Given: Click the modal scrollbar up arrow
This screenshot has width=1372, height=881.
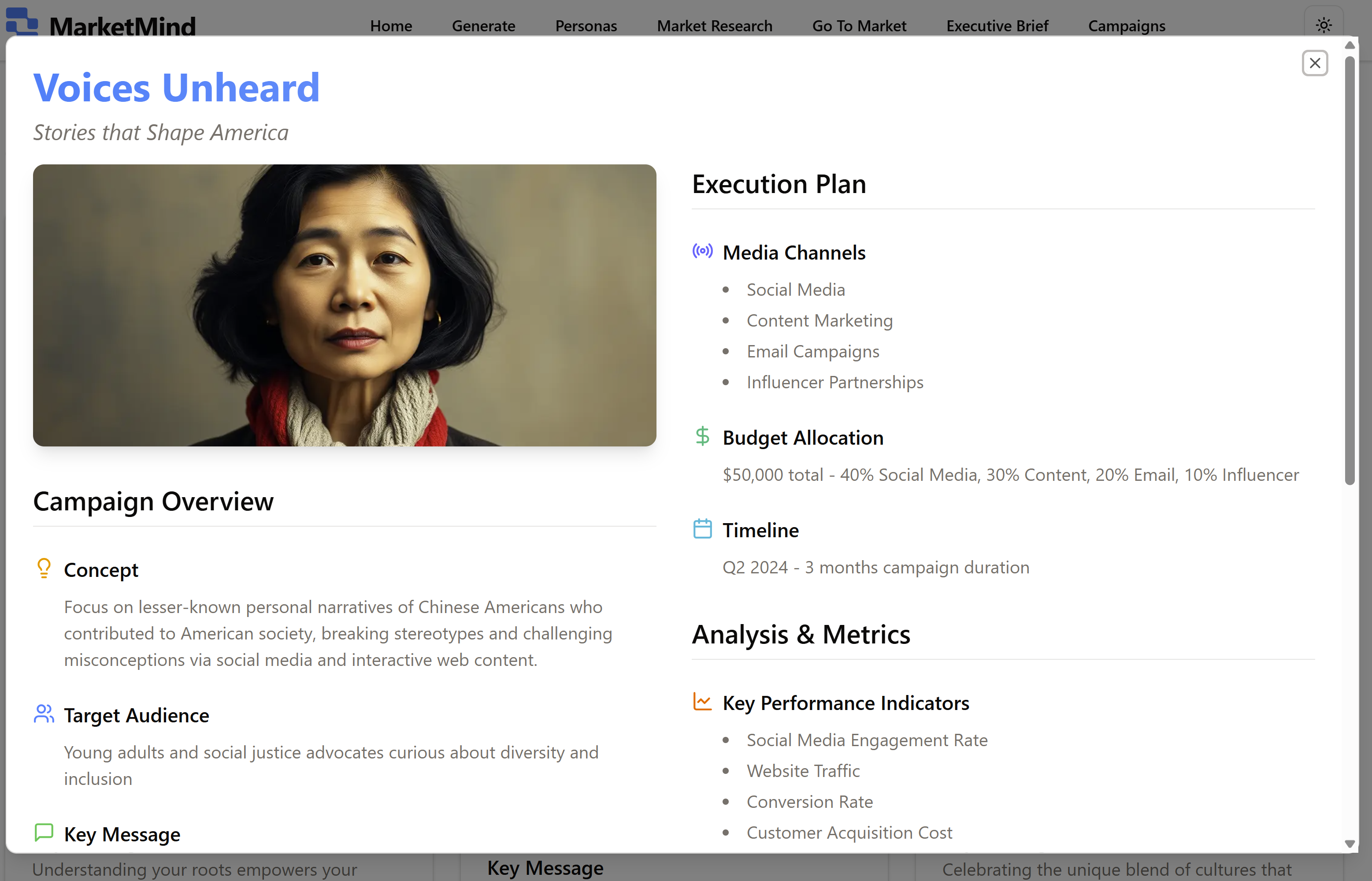Looking at the screenshot, I should [x=1350, y=45].
